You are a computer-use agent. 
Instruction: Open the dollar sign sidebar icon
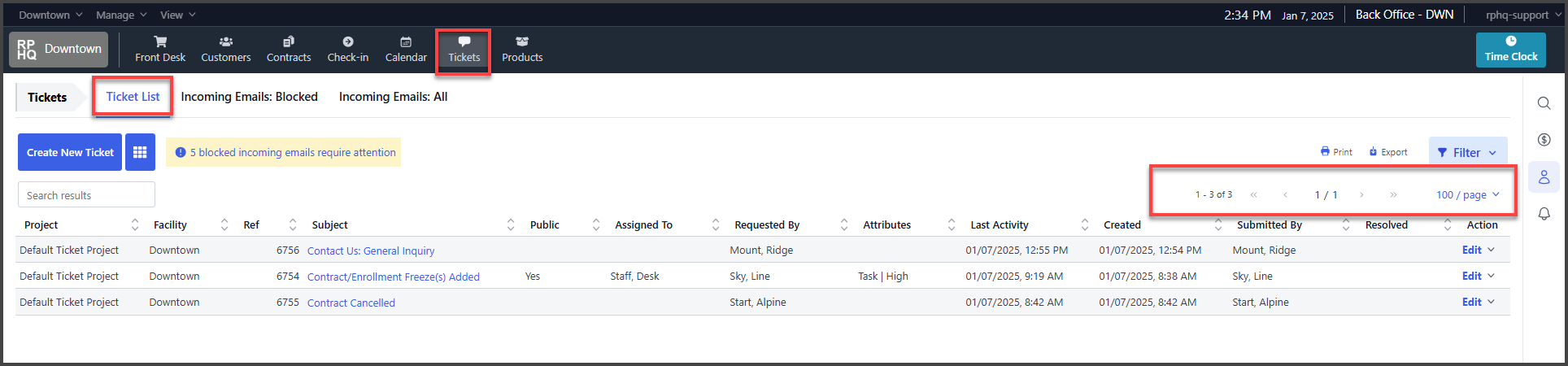[x=1544, y=140]
